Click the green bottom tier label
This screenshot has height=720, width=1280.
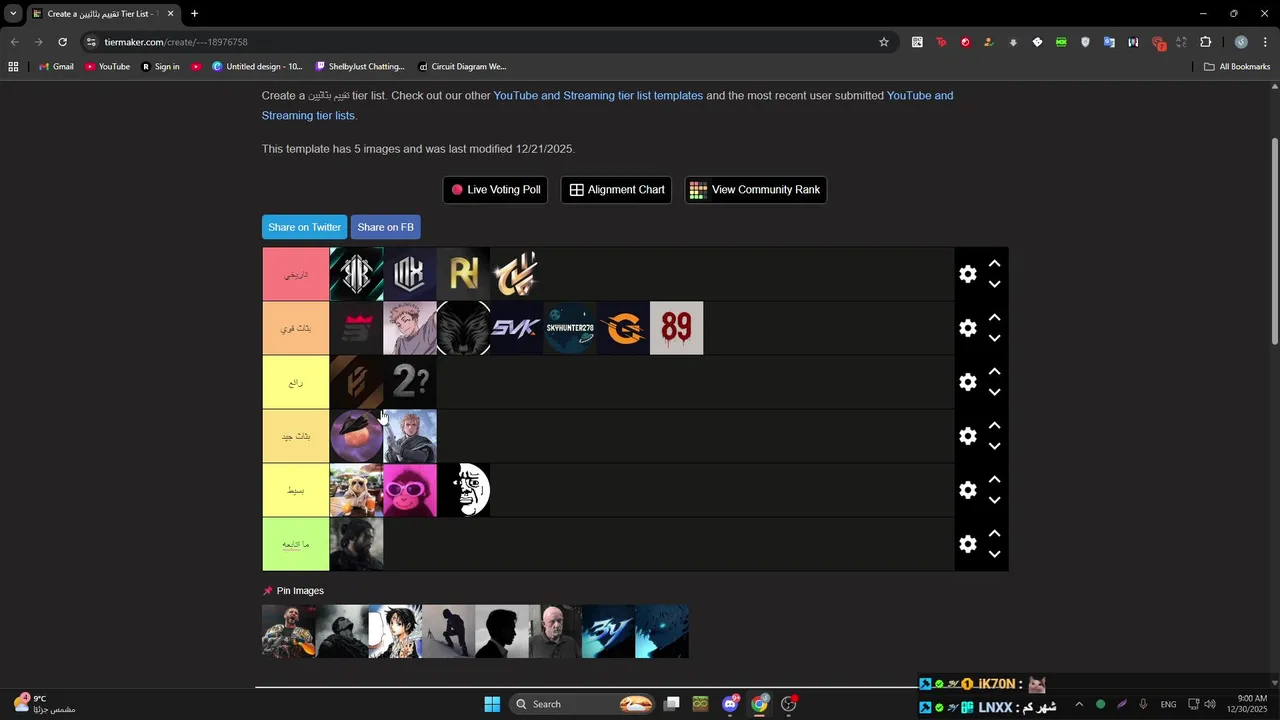click(x=296, y=544)
